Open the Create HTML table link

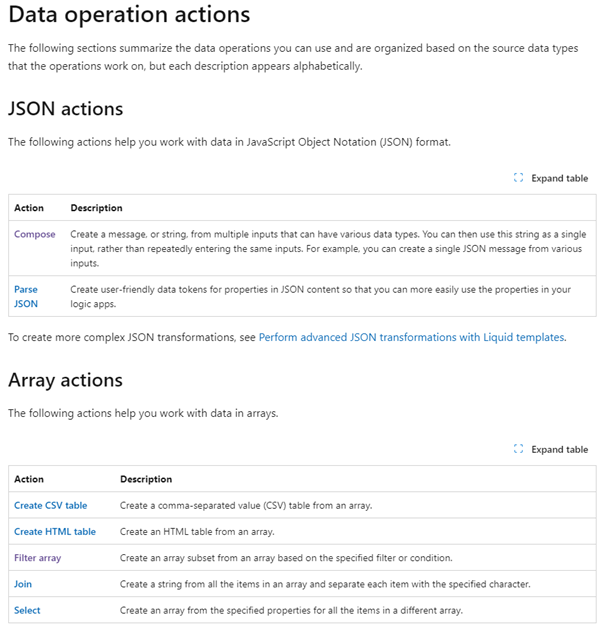pos(55,532)
